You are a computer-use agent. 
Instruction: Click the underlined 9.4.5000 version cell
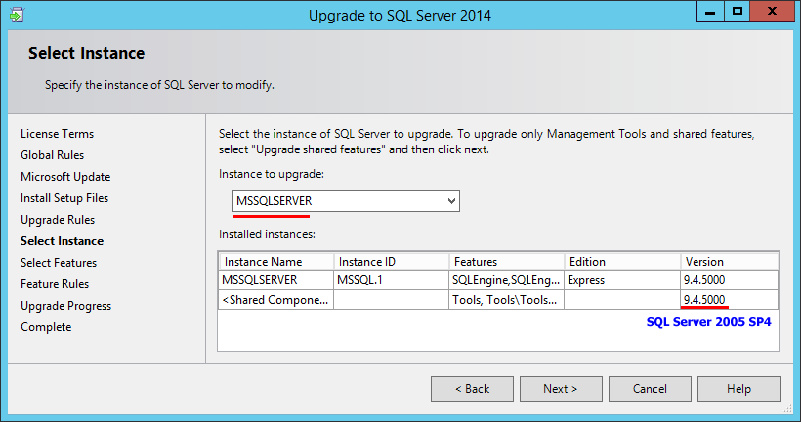(729, 300)
